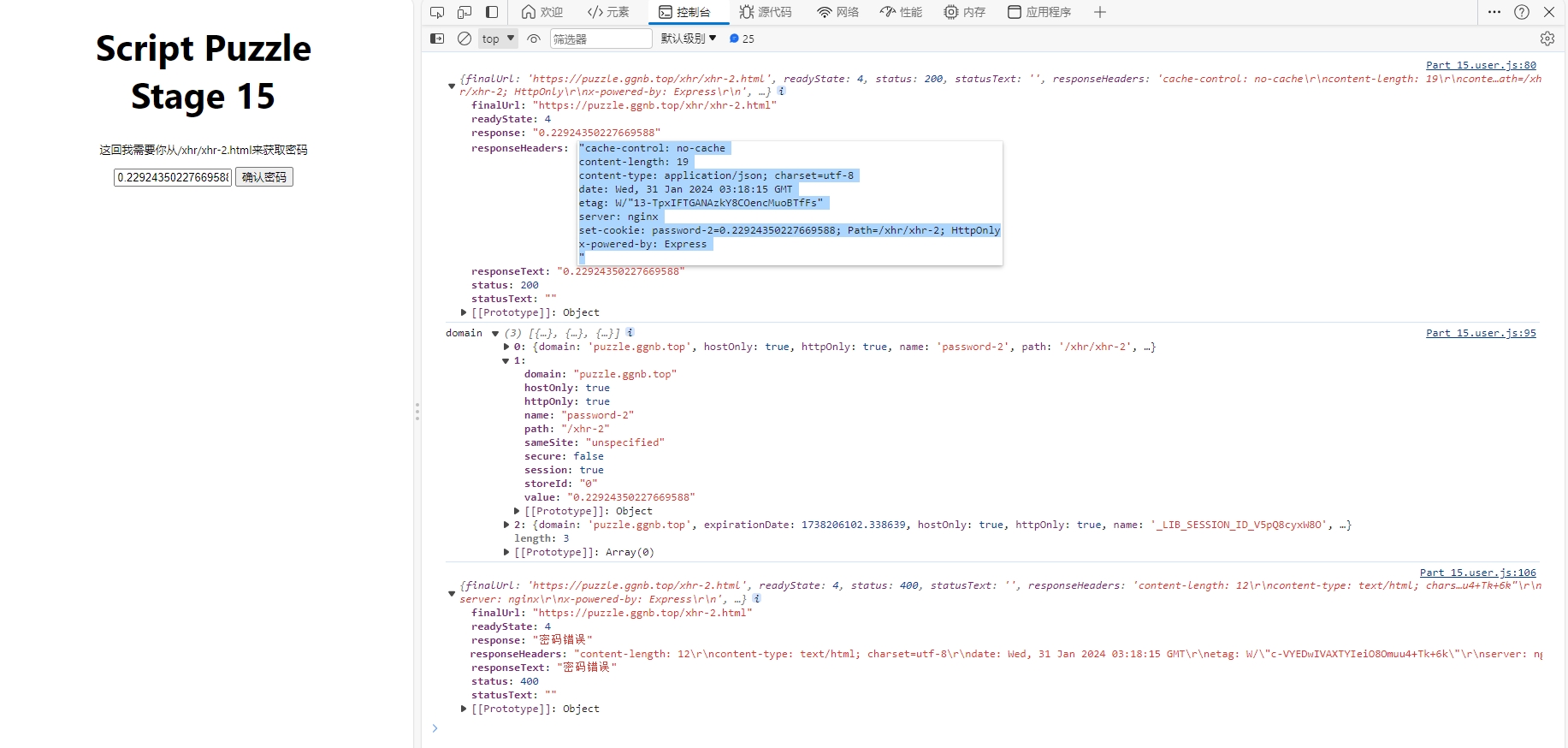Click the 确认密码 button
The height and width of the screenshot is (748, 1568).
(264, 177)
